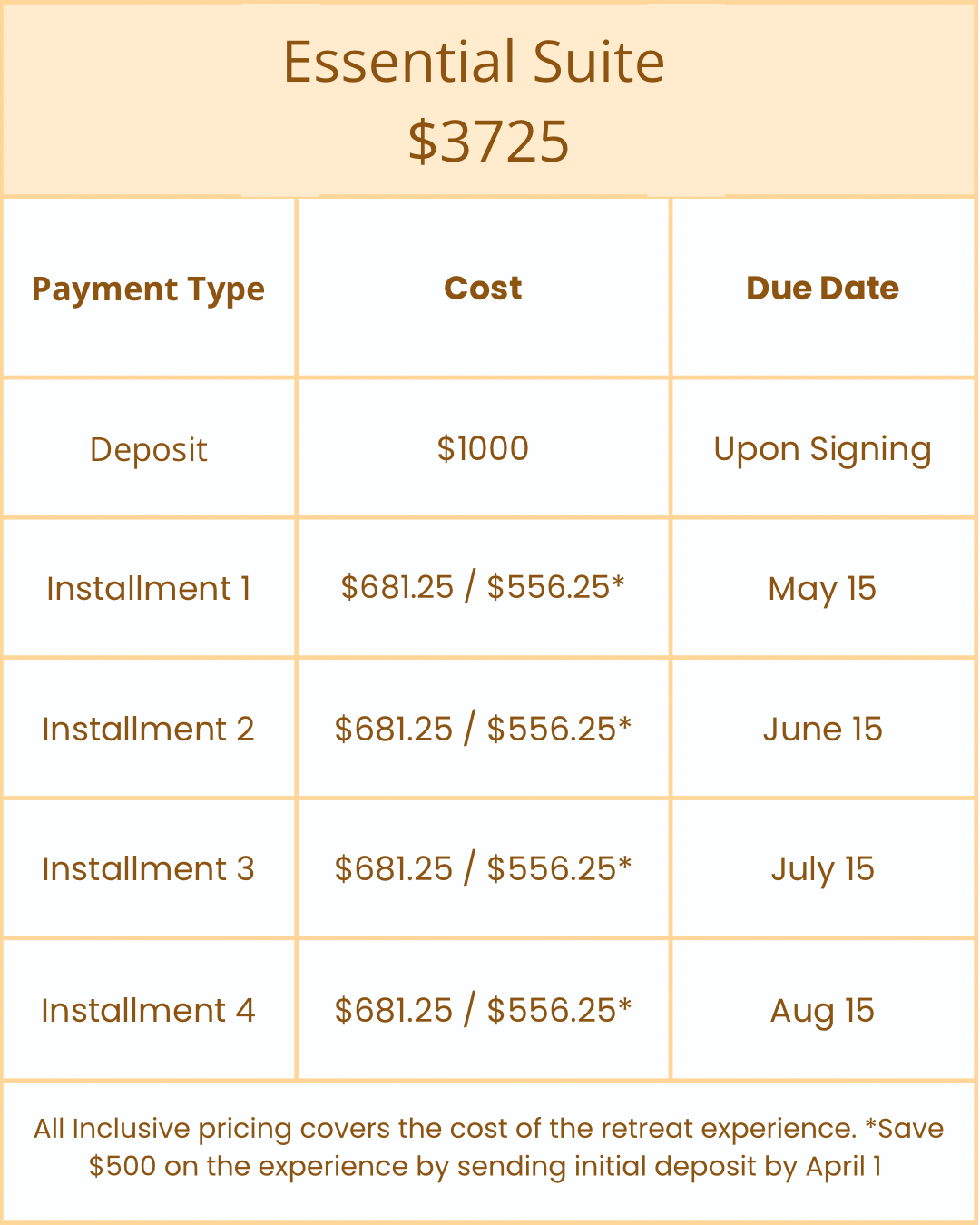The image size is (980, 1225).
Task: Click the $1000 deposit cost
Action: 483,448
